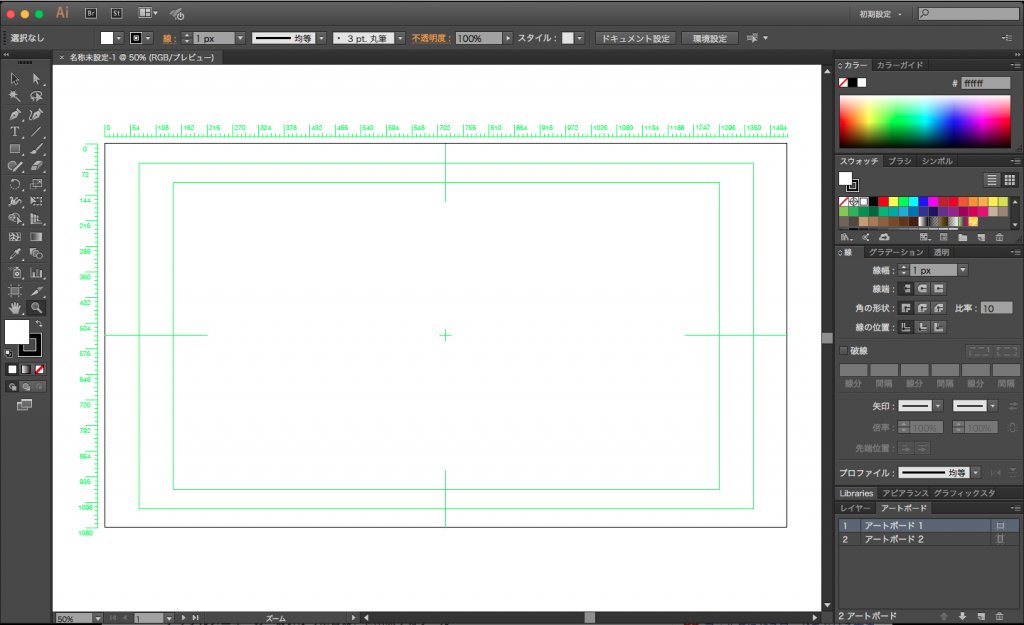Select the Selection (black arrow) tool
The width and height of the screenshot is (1024, 625).
(14, 79)
